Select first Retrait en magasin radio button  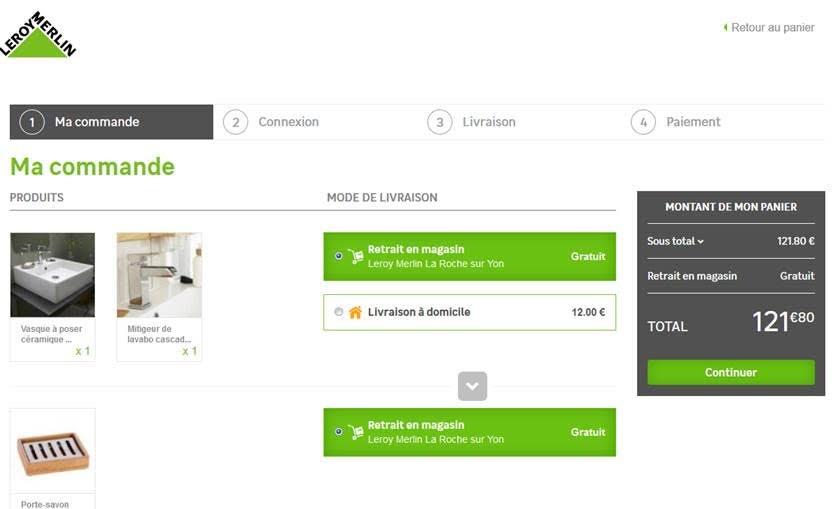point(338,256)
